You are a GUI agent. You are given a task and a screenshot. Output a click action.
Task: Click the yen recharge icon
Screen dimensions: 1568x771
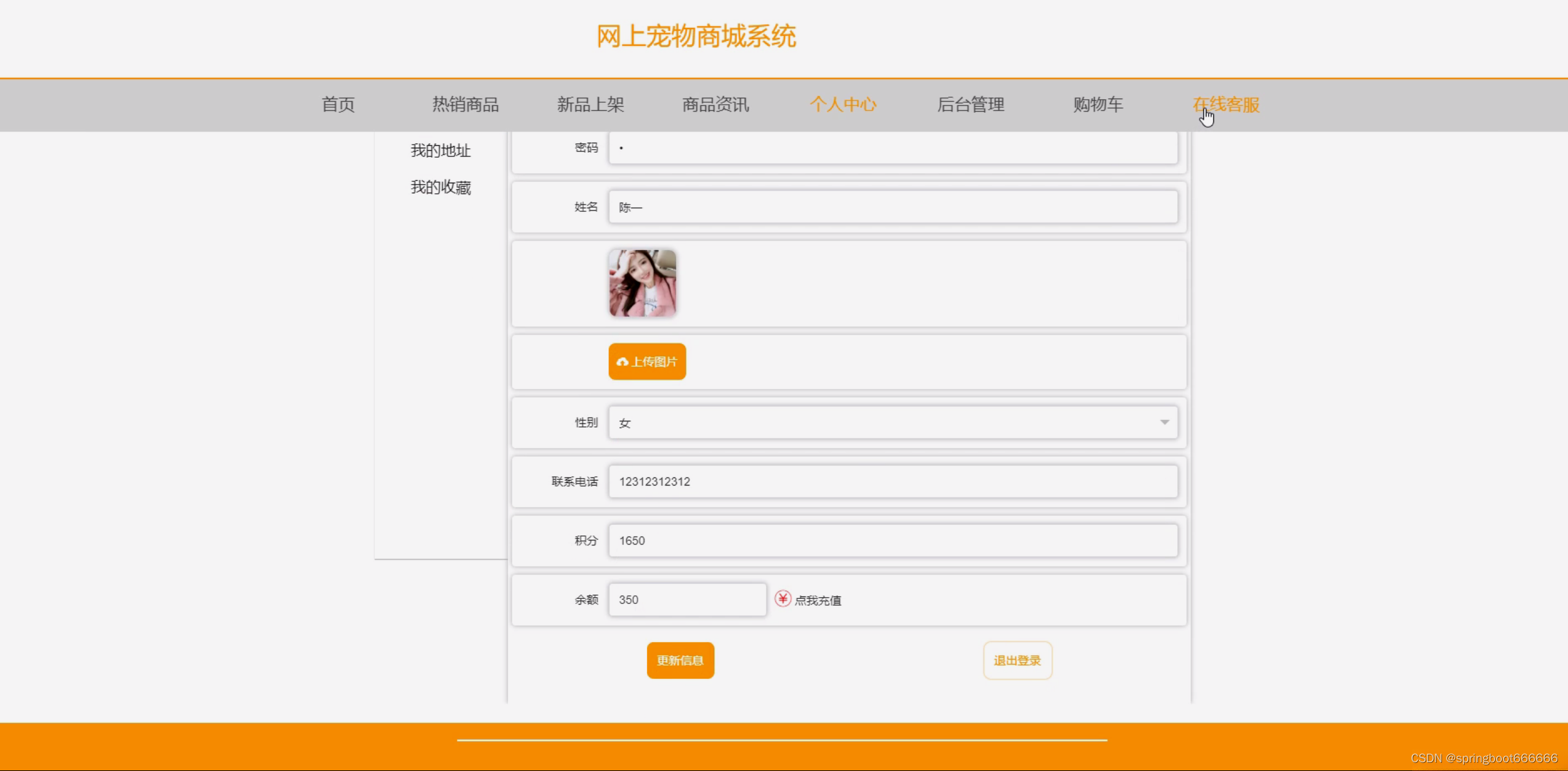click(x=783, y=599)
